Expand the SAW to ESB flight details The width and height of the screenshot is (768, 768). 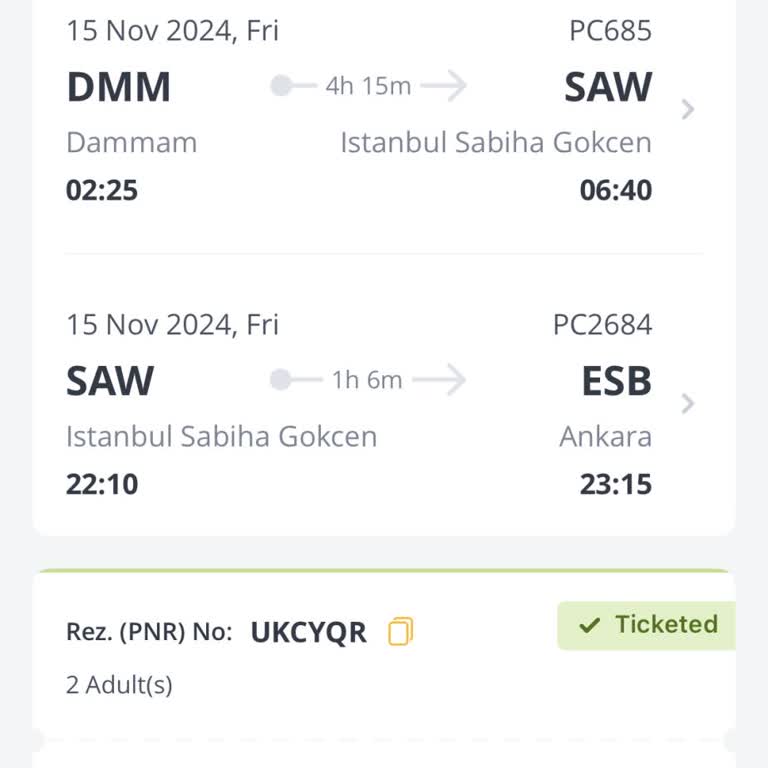tap(687, 404)
